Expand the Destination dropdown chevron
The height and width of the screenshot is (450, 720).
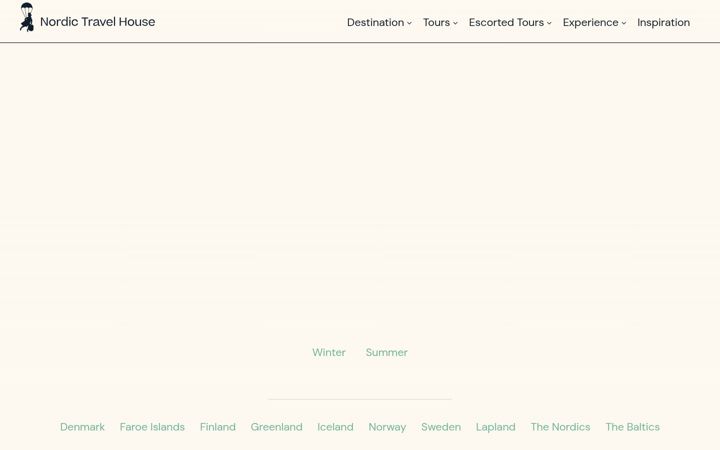[x=409, y=23]
